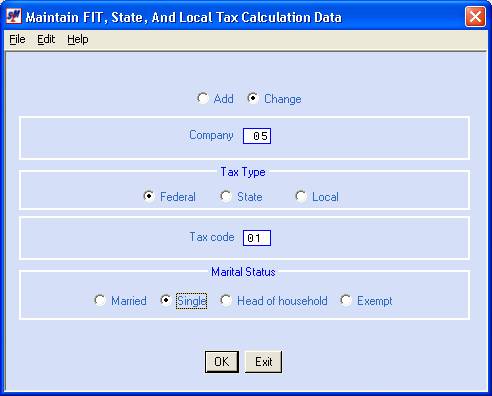The width and height of the screenshot is (492, 396).
Task: Click the Single option text label
Action: click(192, 301)
